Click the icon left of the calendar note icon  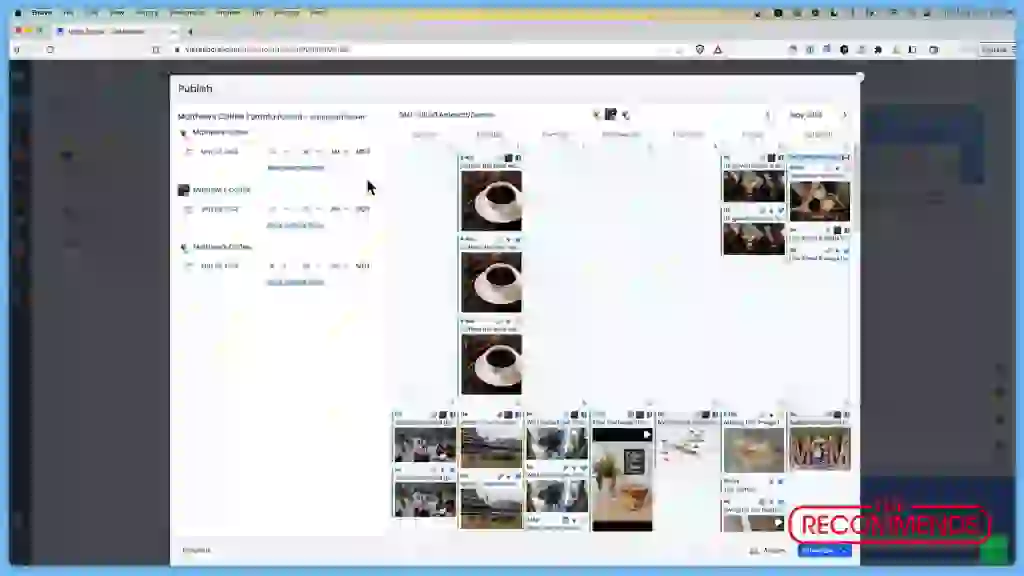(x=596, y=115)
